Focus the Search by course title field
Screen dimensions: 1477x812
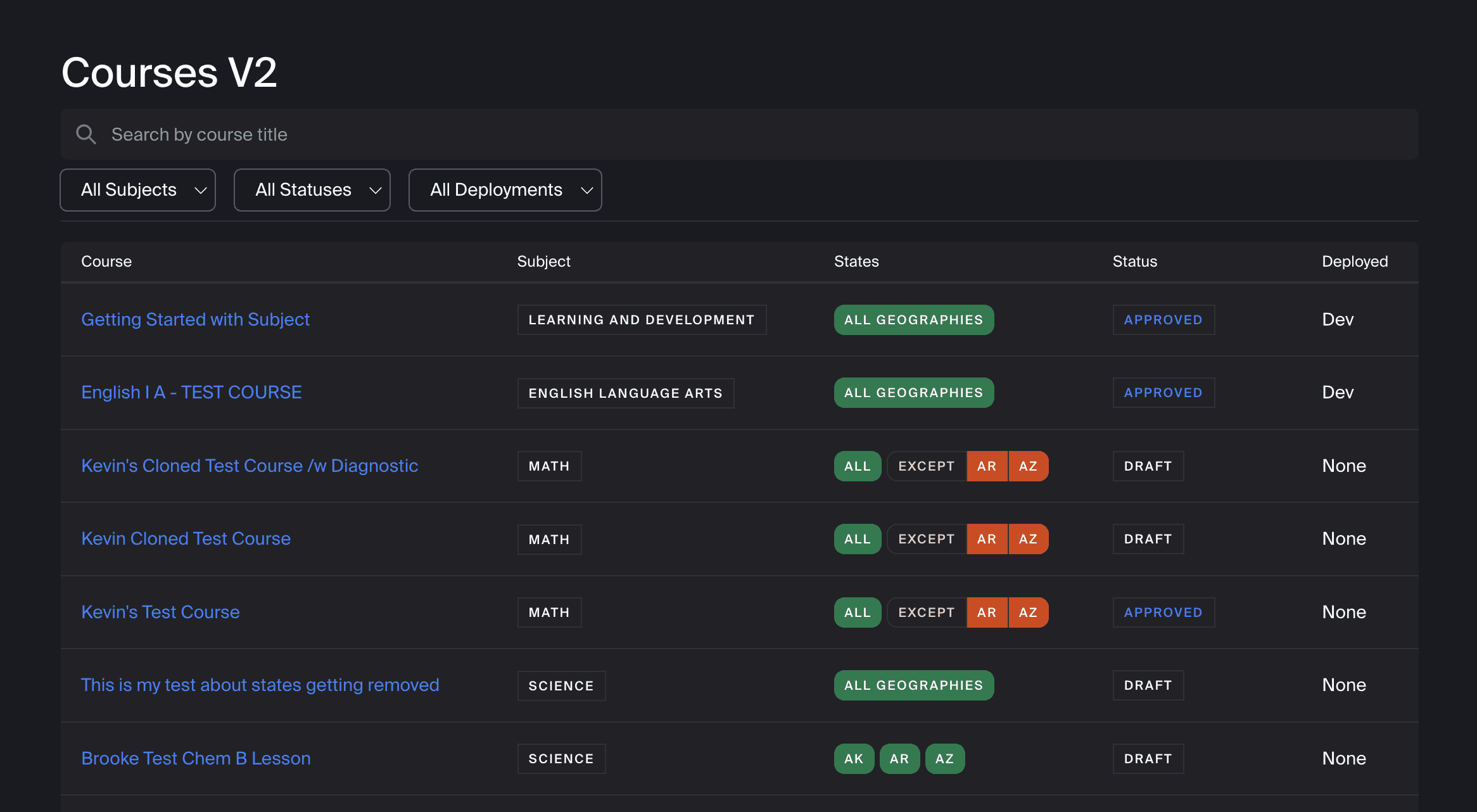(x=739, y=134)
